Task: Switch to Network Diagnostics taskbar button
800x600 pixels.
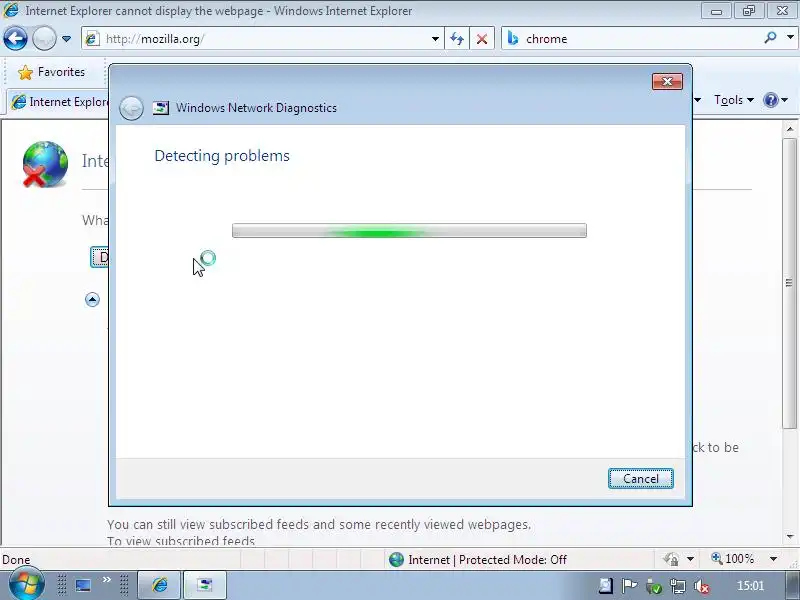Action: click(x=205, y=585)
